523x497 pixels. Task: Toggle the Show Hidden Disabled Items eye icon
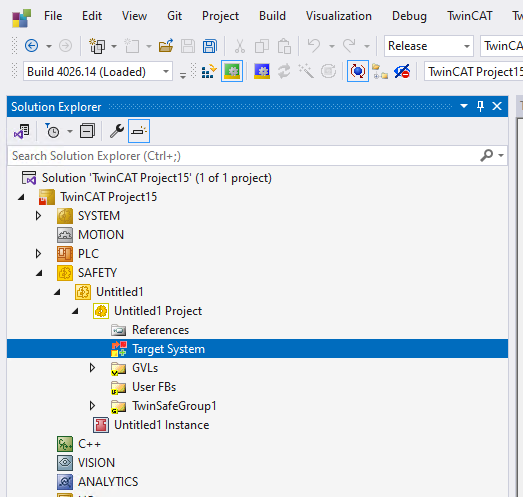tap(402, 71)
